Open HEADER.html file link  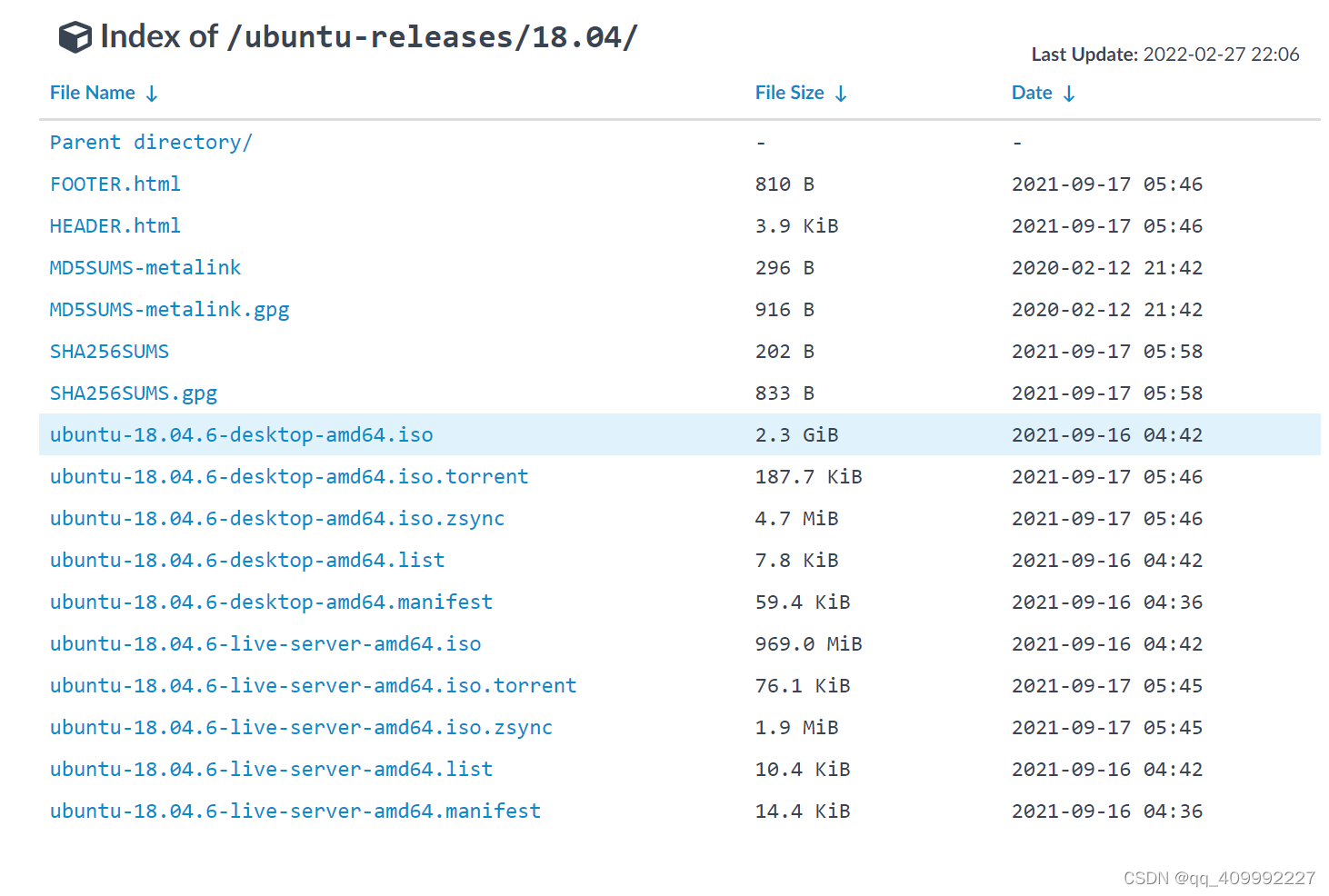coord(115,226)
